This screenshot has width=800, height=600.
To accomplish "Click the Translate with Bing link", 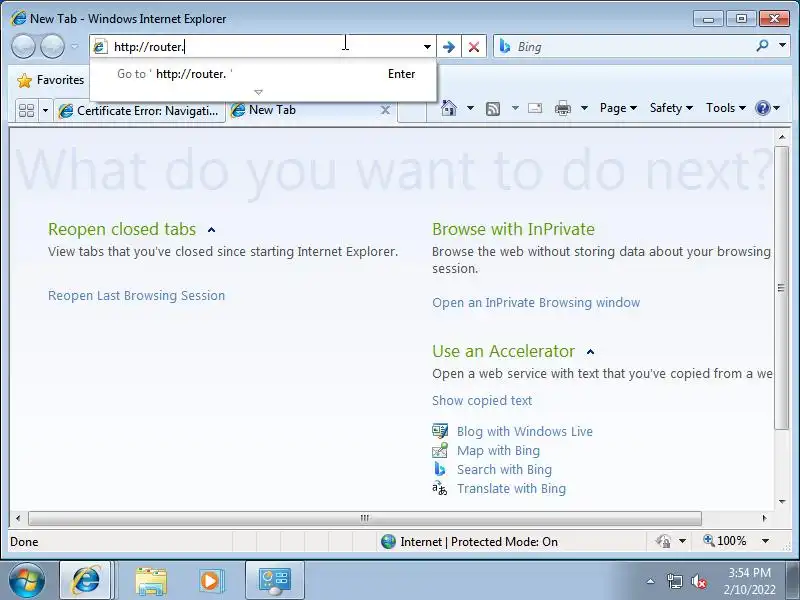I will 511,488.
